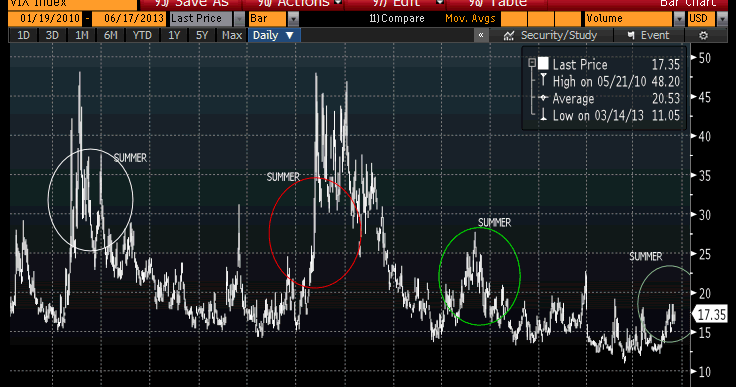736x387 pixels.
Task: Click the Average legend text
Action: [x=573, y=99]
